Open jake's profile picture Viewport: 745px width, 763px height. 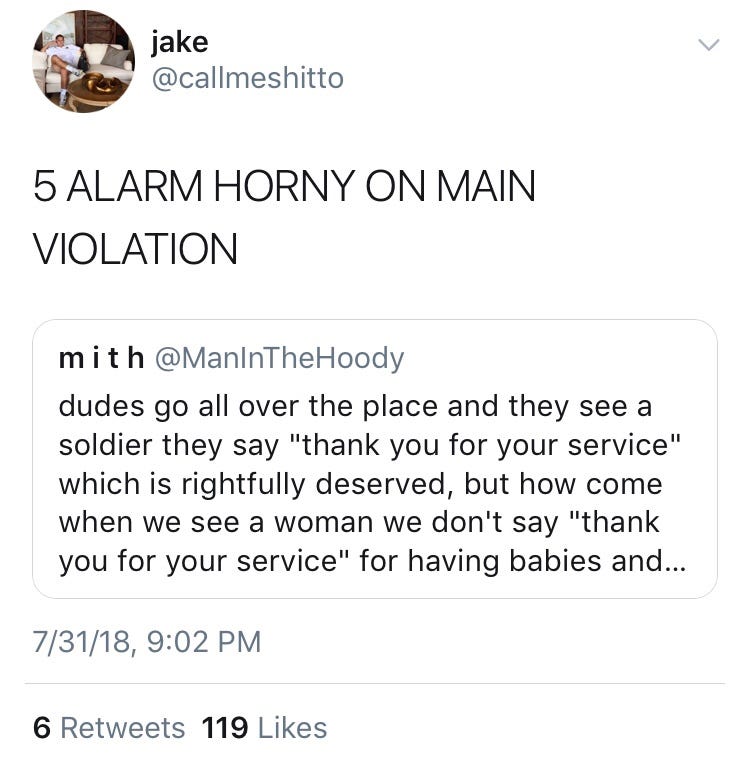84,61
